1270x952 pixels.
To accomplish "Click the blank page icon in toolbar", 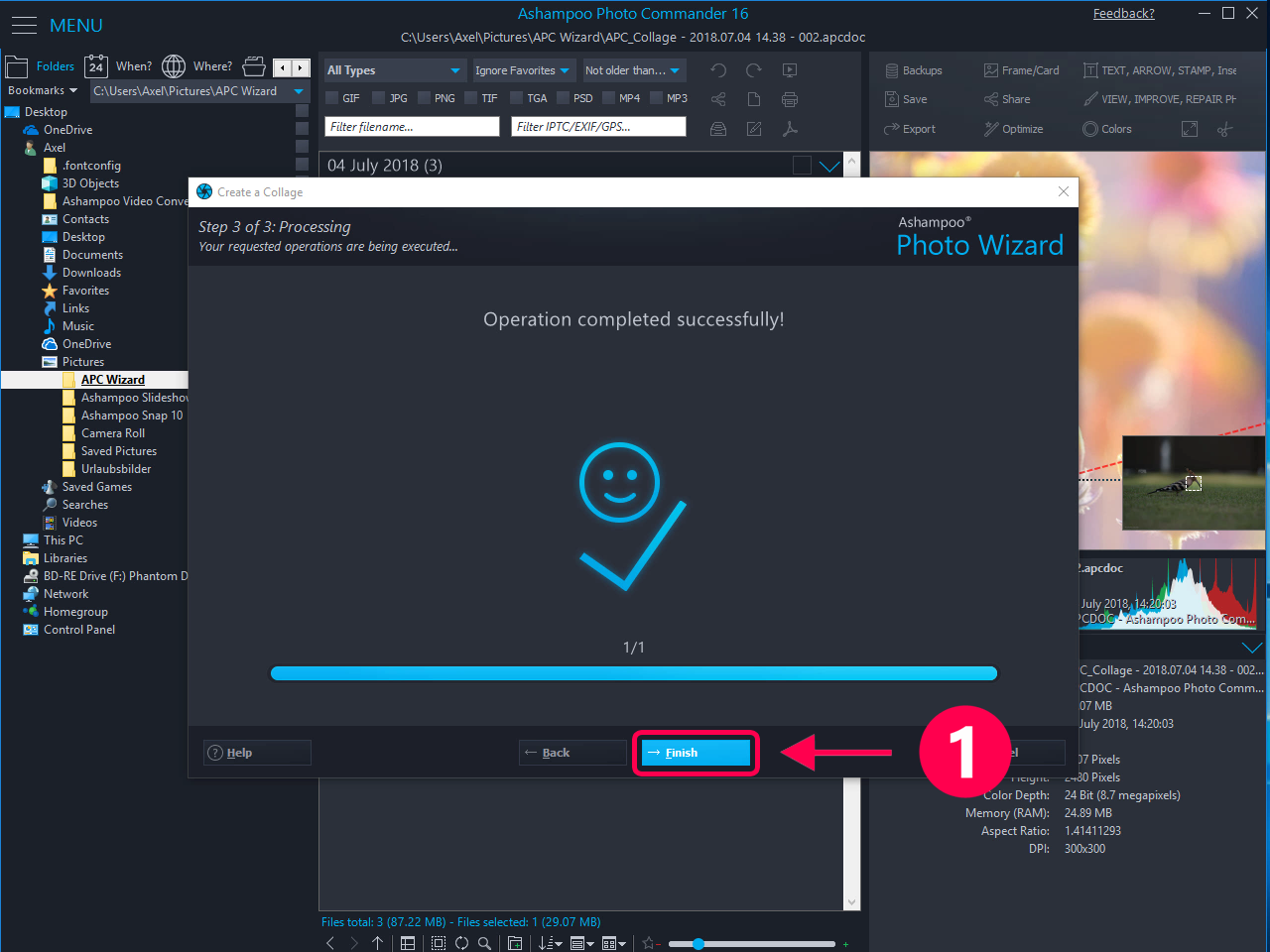I will pos(754,99).
